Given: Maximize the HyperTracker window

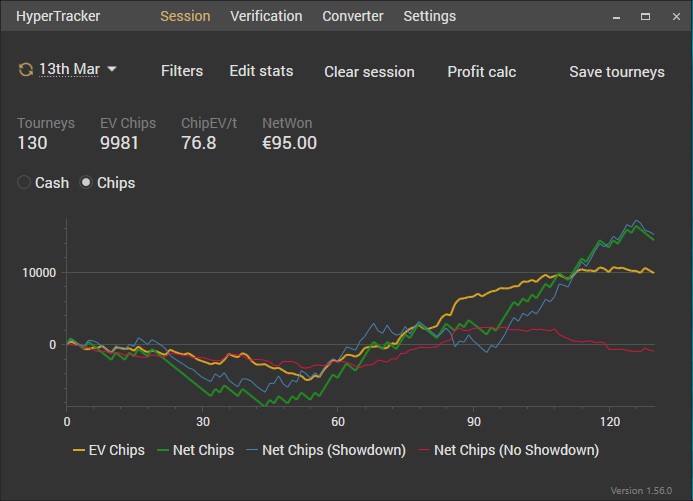Looking at the screenshot, I should pos(645,16).
